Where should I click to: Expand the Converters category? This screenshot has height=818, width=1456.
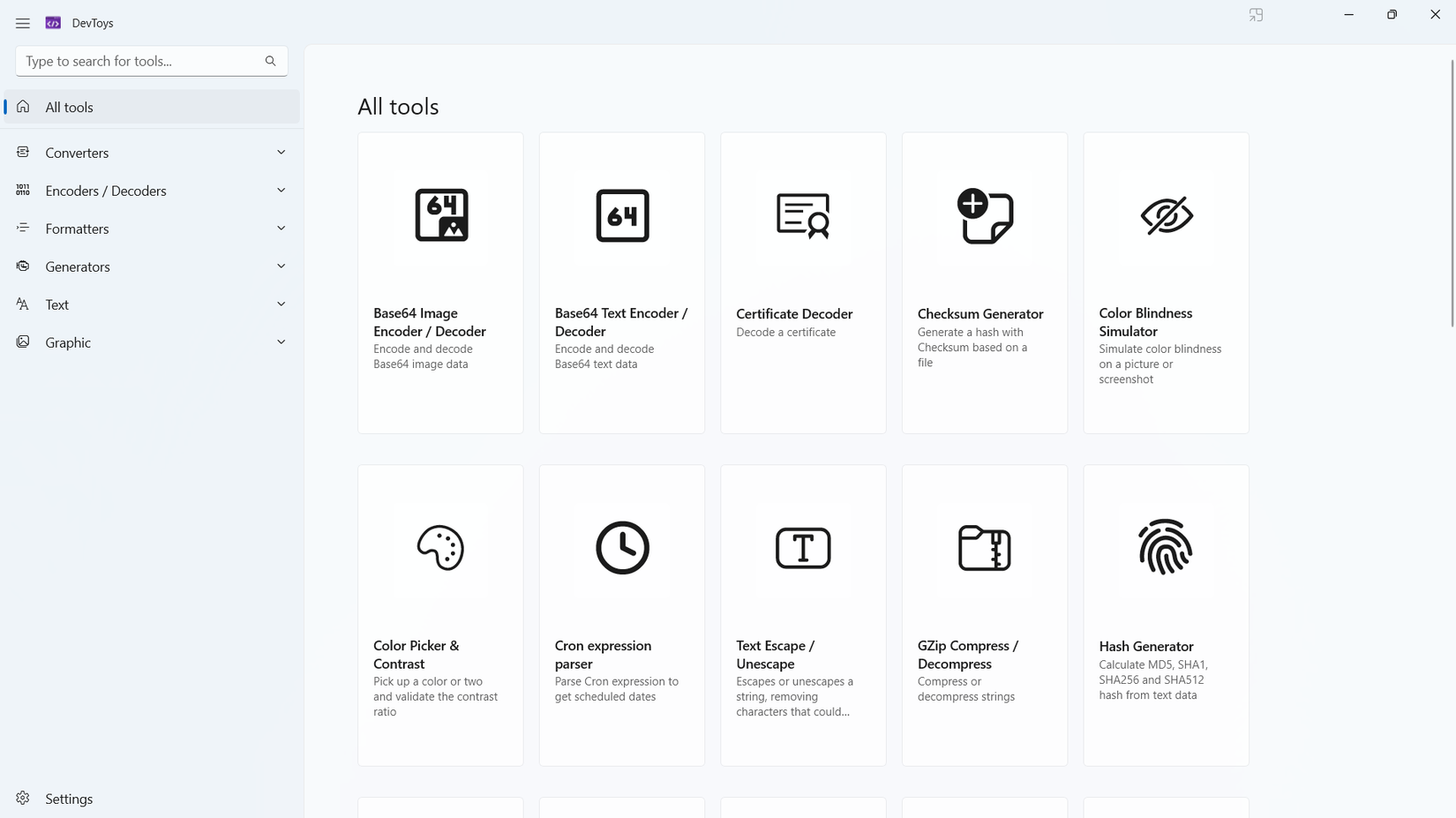click(x=150, y=152)
